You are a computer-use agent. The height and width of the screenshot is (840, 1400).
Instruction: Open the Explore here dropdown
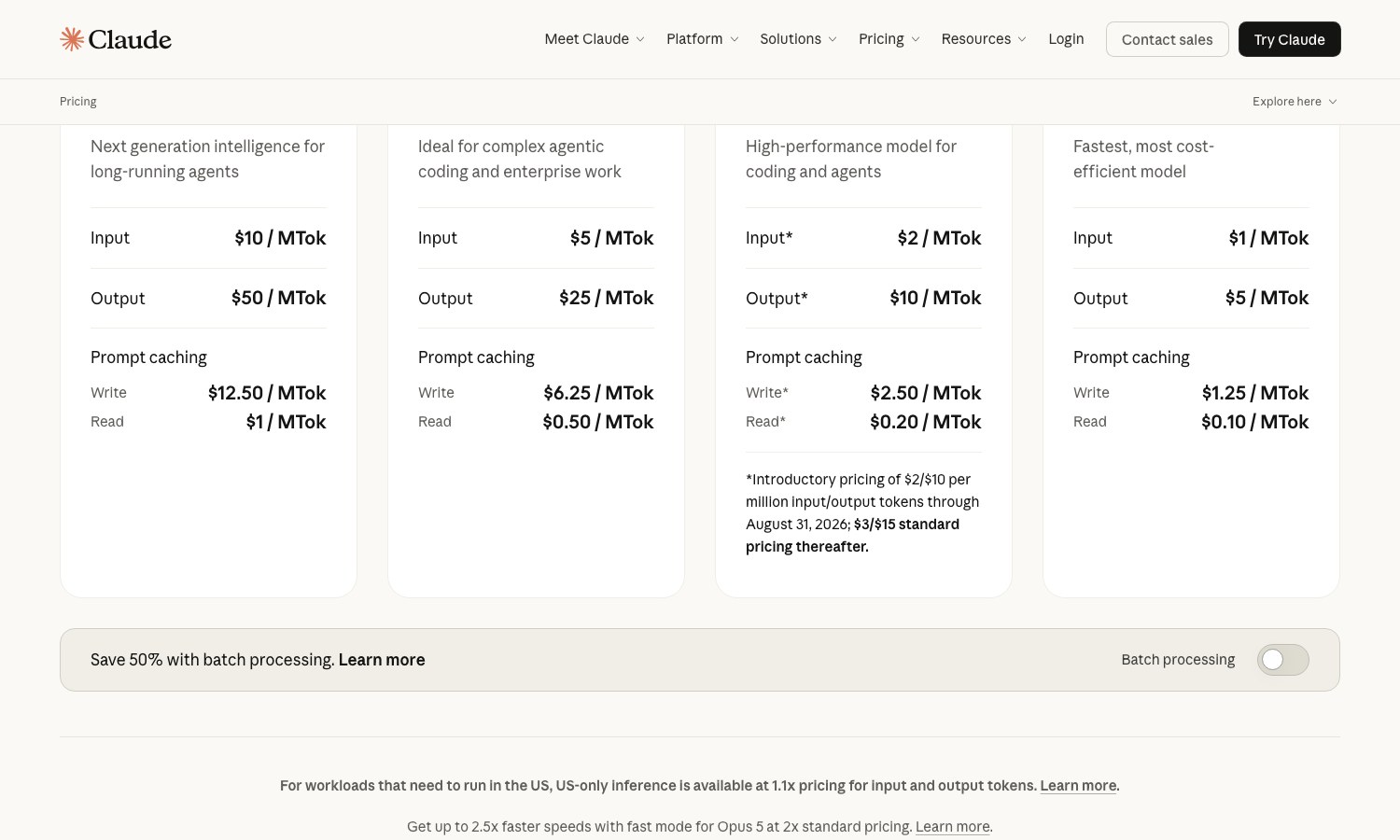(1295, 102)
